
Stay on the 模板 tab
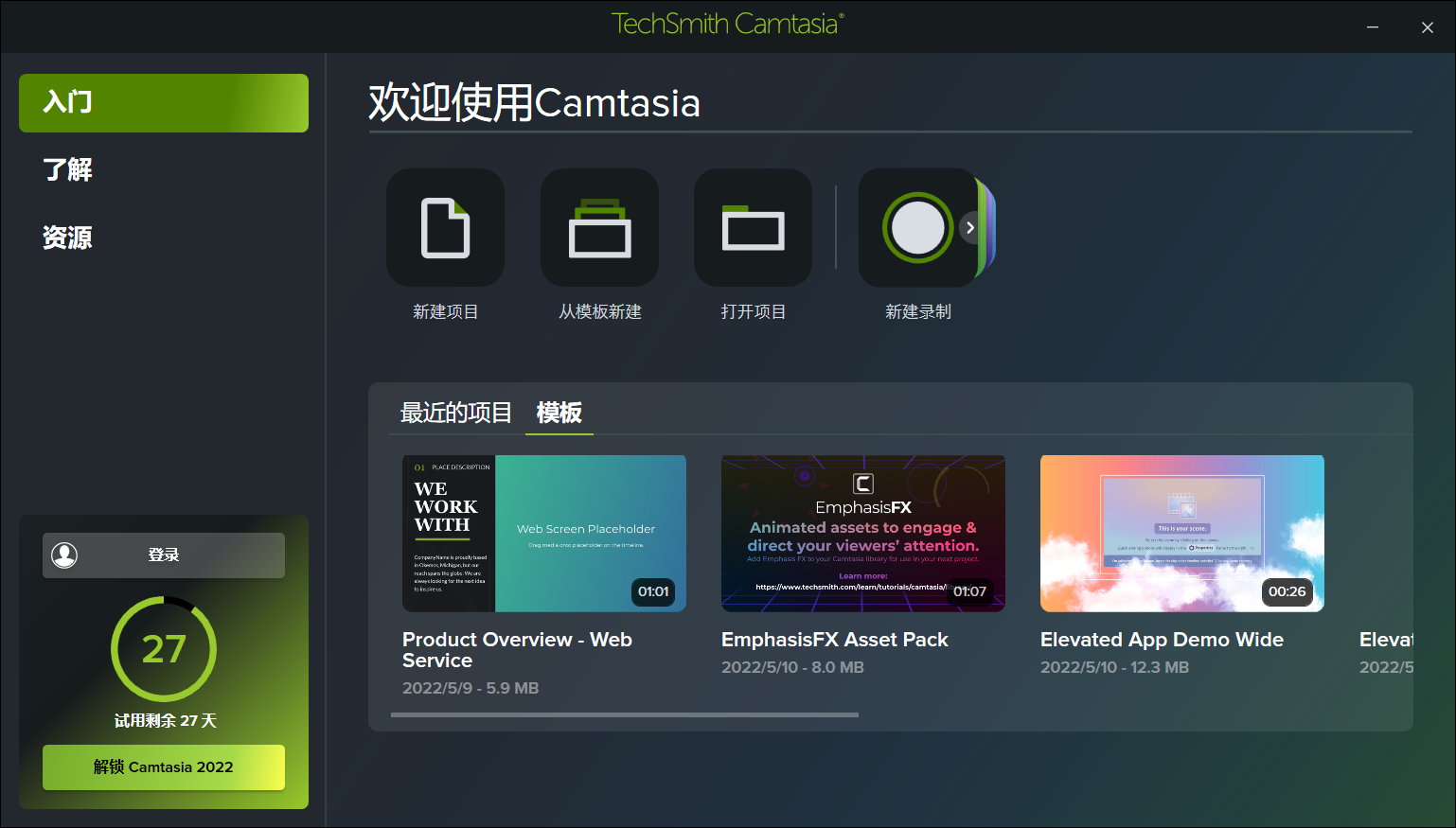pos(559,414)
